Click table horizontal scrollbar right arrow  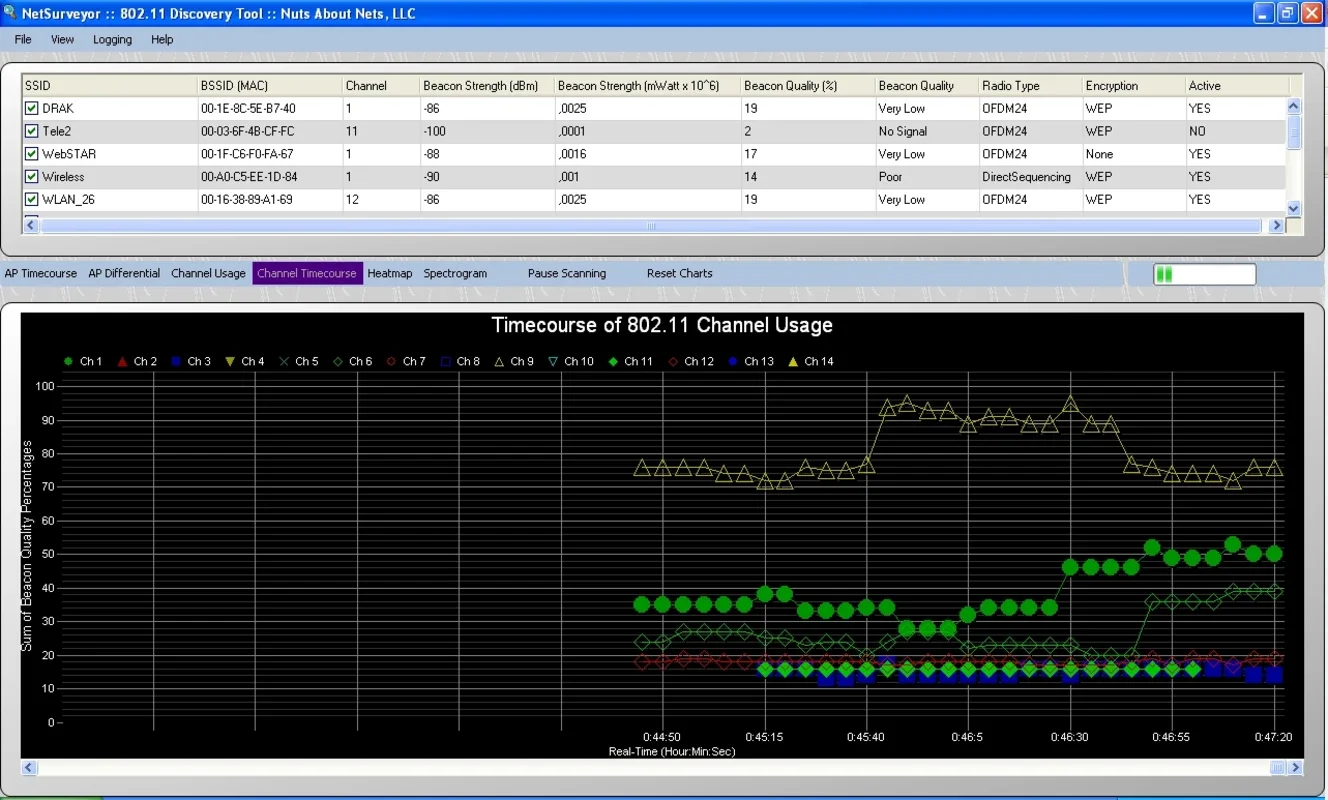tap(1276, 226)
